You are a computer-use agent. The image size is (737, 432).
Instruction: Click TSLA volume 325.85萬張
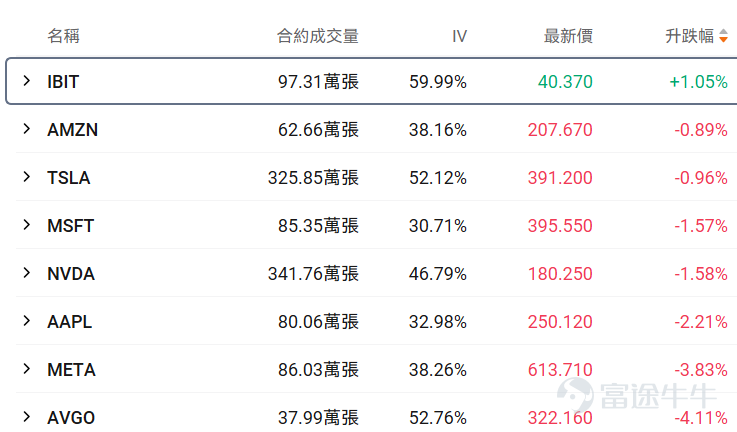click(314, 178)
